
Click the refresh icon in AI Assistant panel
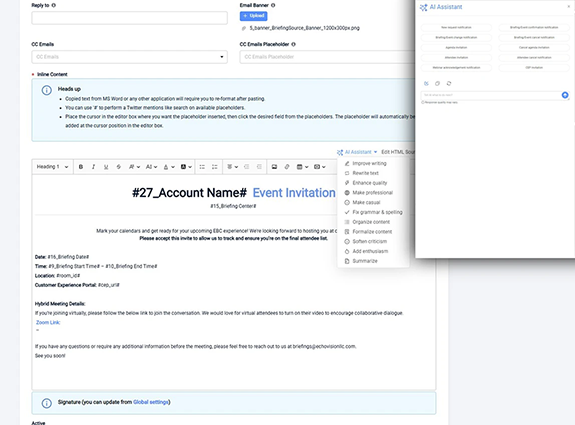point(449,84)
